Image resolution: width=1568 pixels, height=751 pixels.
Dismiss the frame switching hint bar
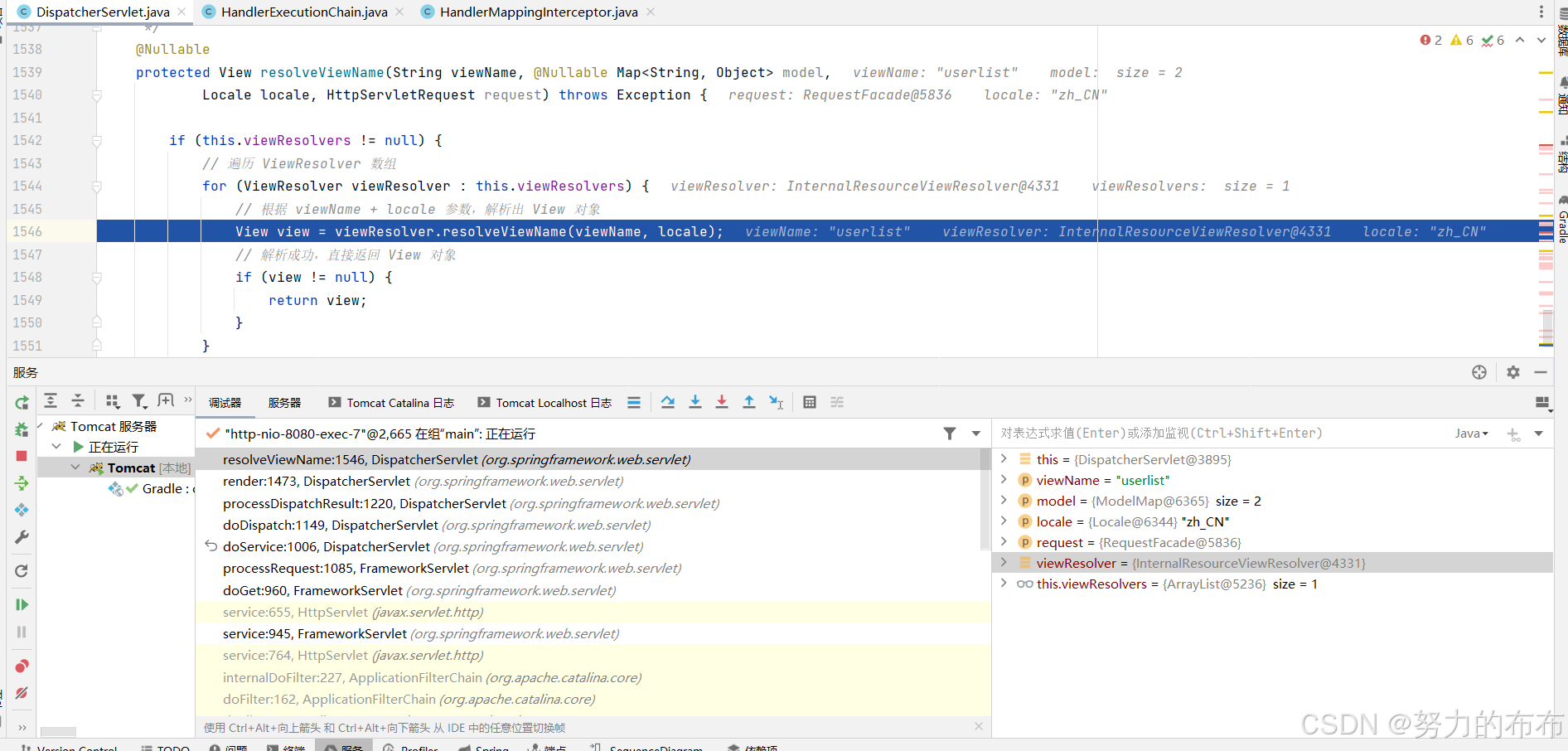click(979, 726)
